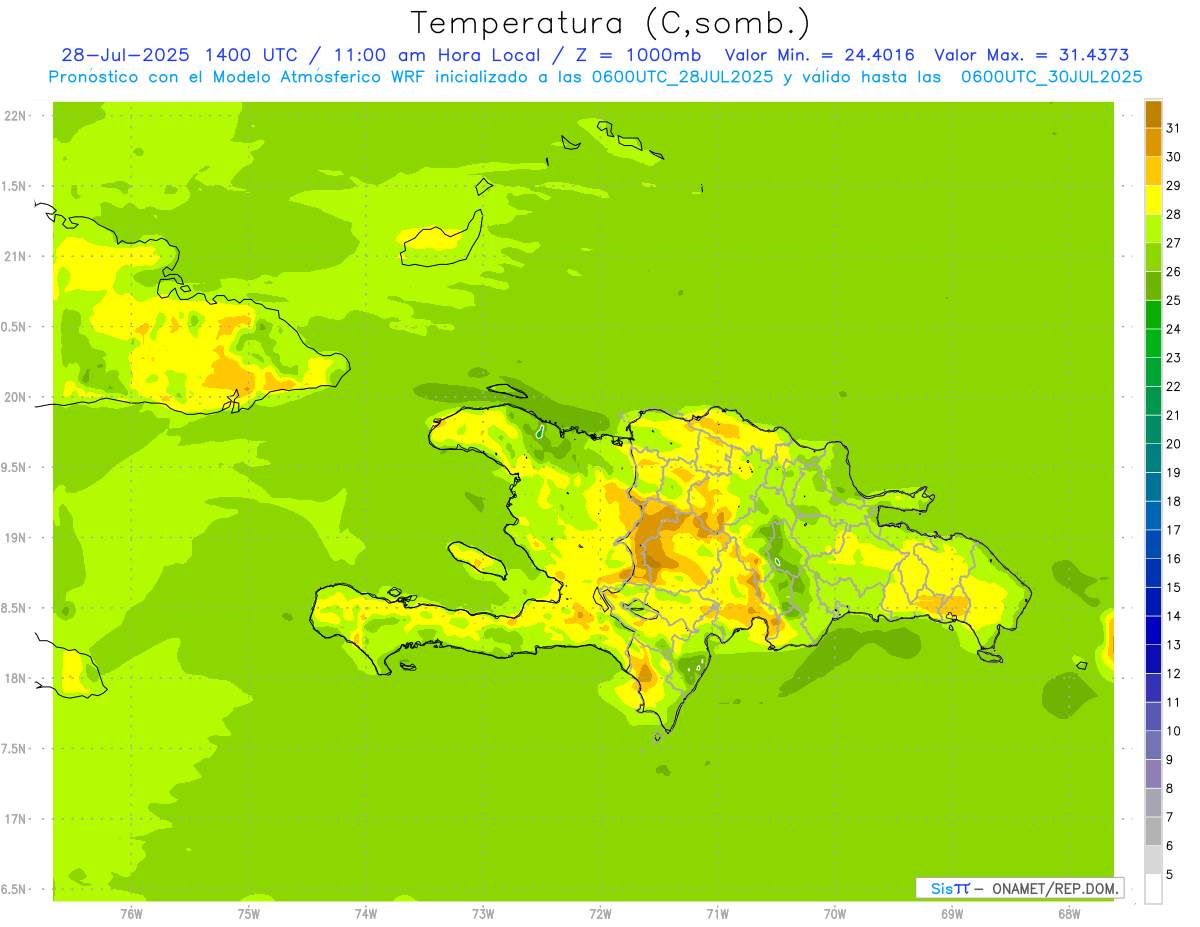Image resolution: width=1200 pixels, height=927 pixels.
Task: Click the '18N' latitude label
Action: (15, 678)
